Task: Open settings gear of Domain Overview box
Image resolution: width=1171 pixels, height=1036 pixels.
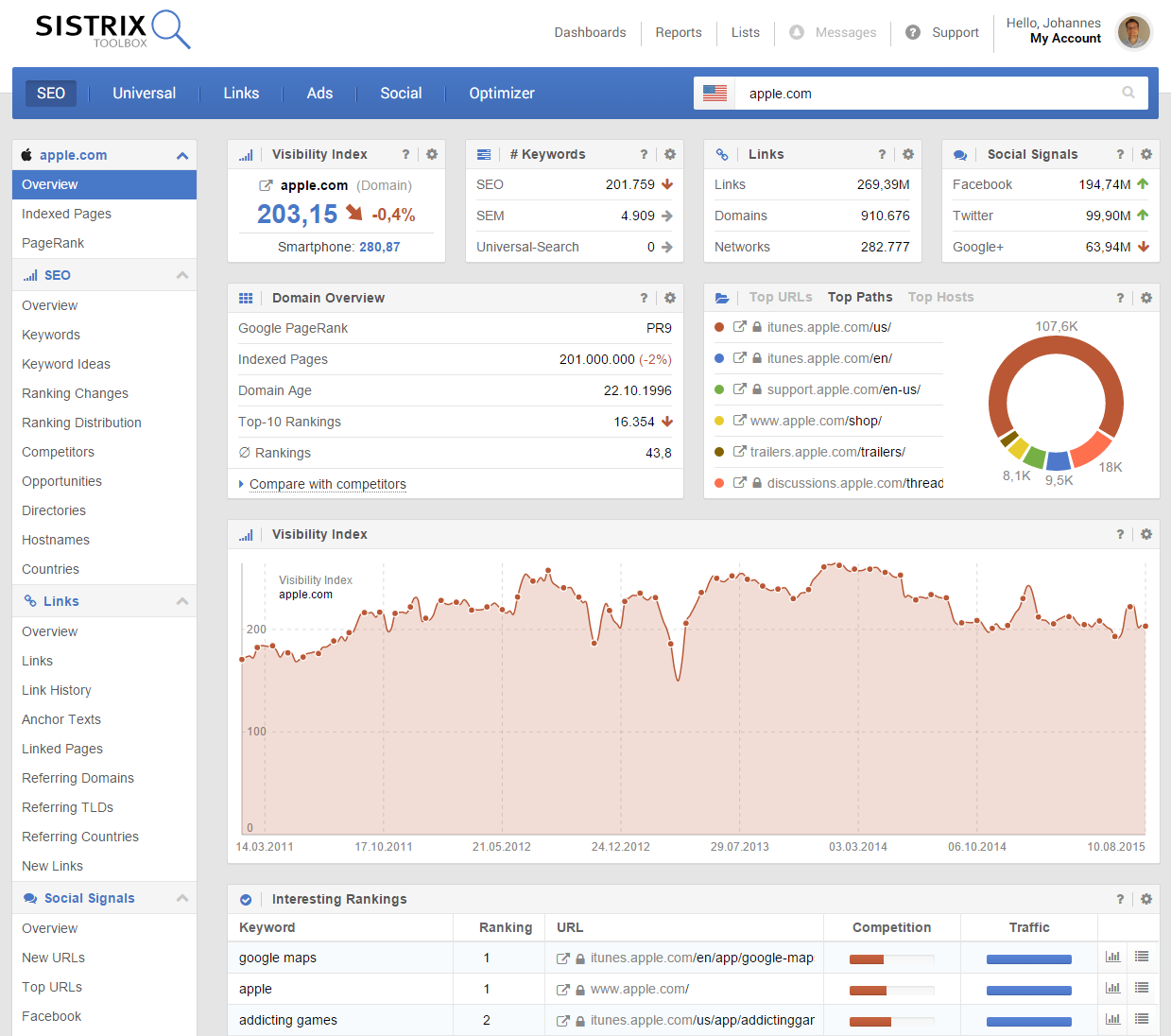Action: click(x=670, y=298)
